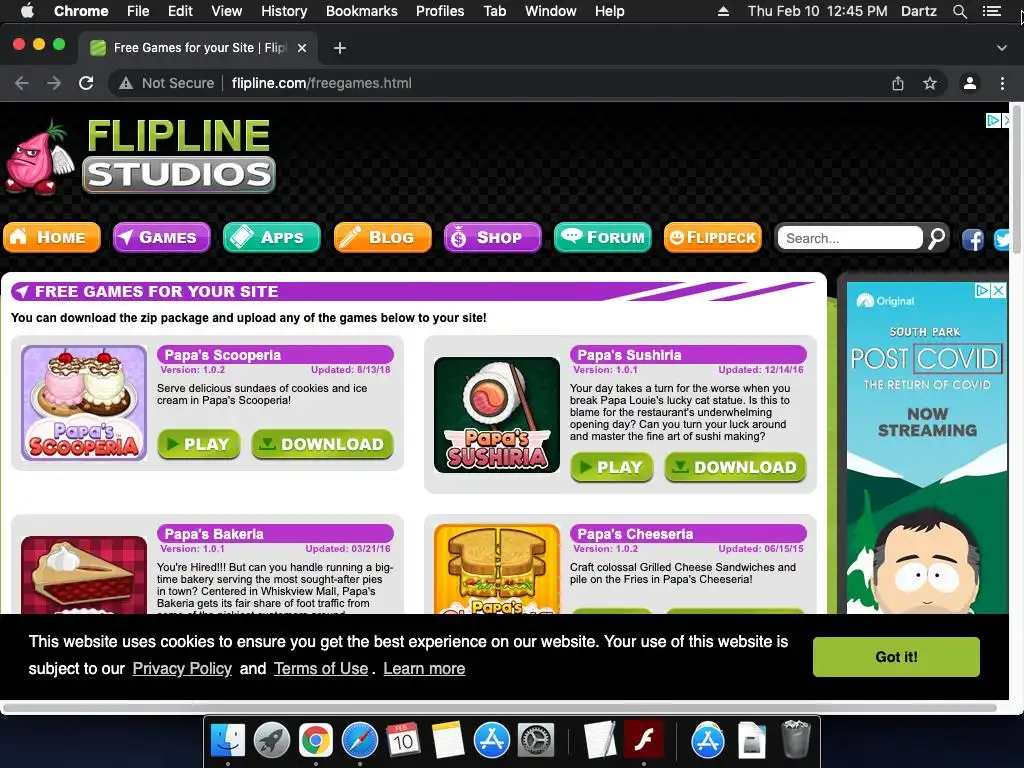Open the Chrome three-dot menu
The width and height of the screenshot is (1024, 768).
pyautogui.click(x=1002, y=83)
